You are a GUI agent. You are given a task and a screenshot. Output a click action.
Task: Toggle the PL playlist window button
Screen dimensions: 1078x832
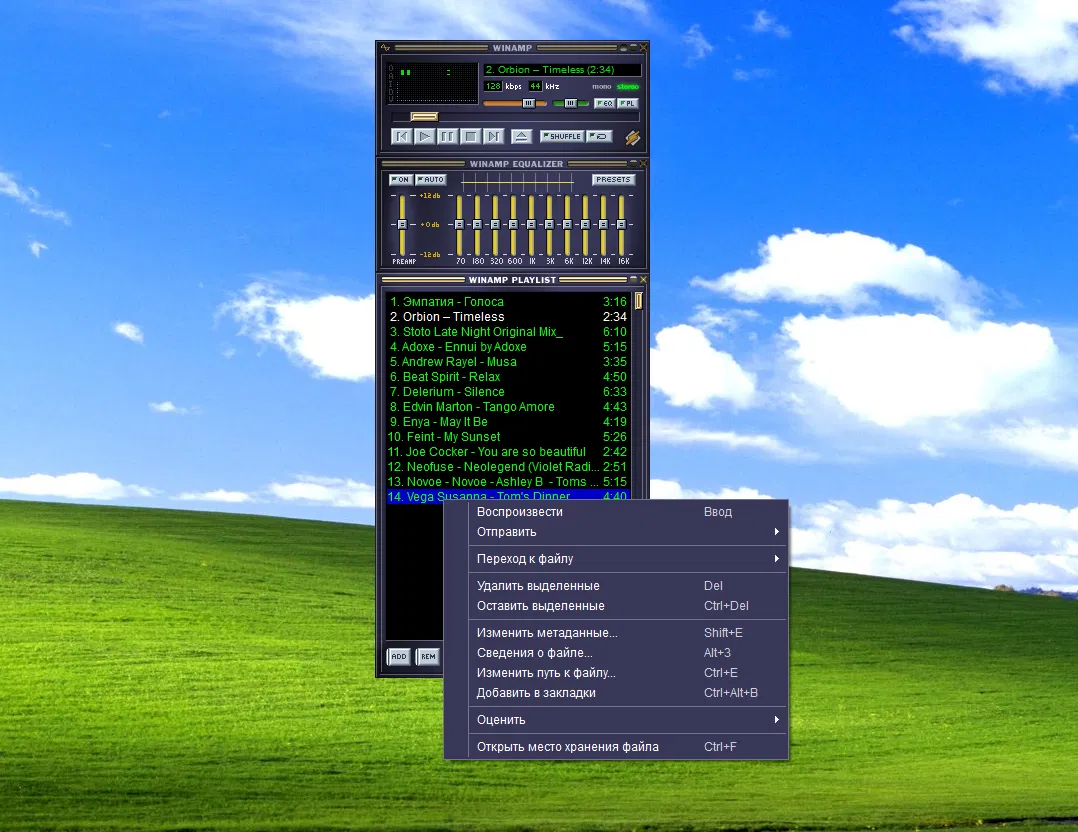pyautogui.click(x=628, y=103)
